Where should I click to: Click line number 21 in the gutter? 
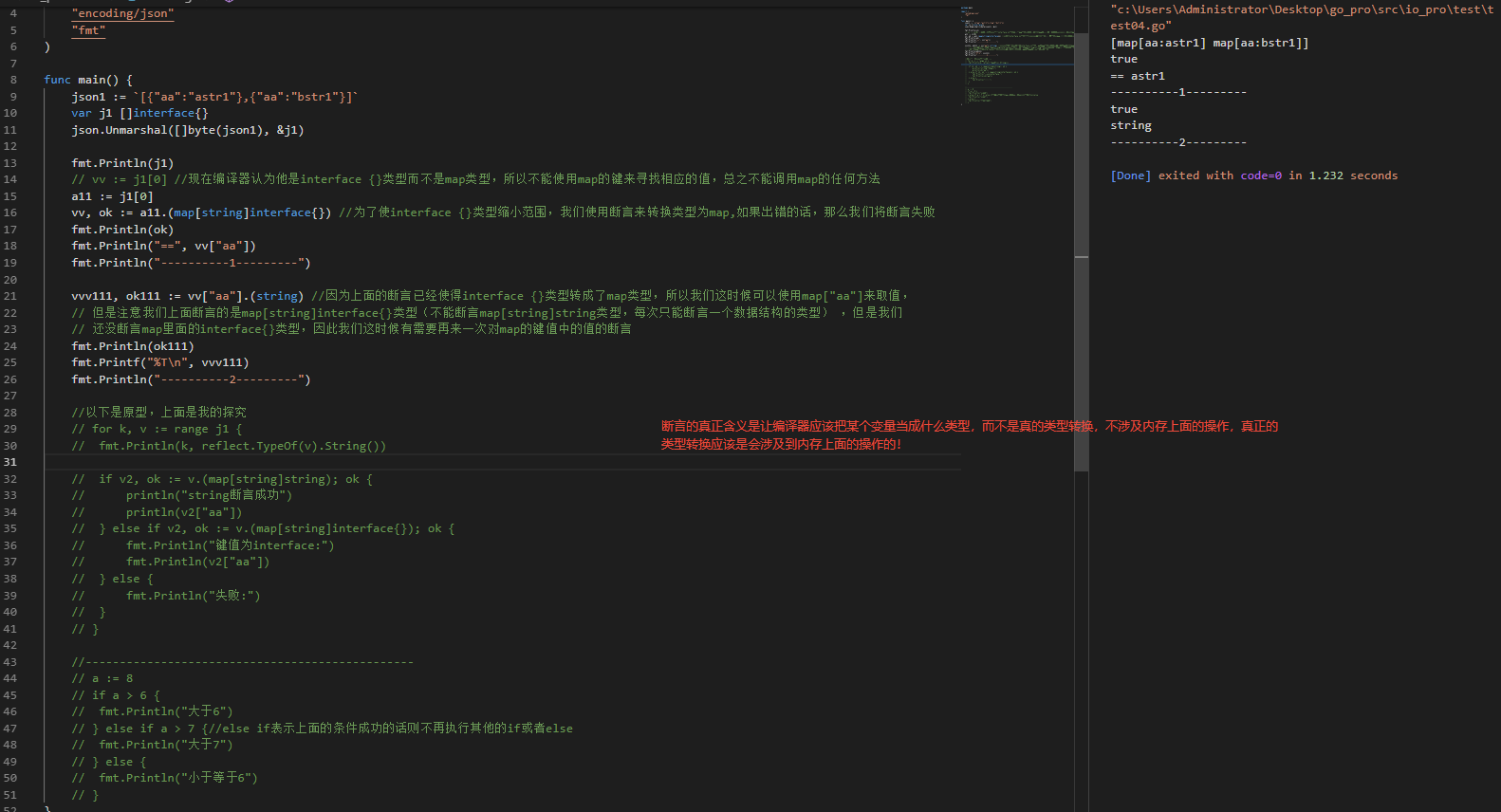tap(9, 296)
